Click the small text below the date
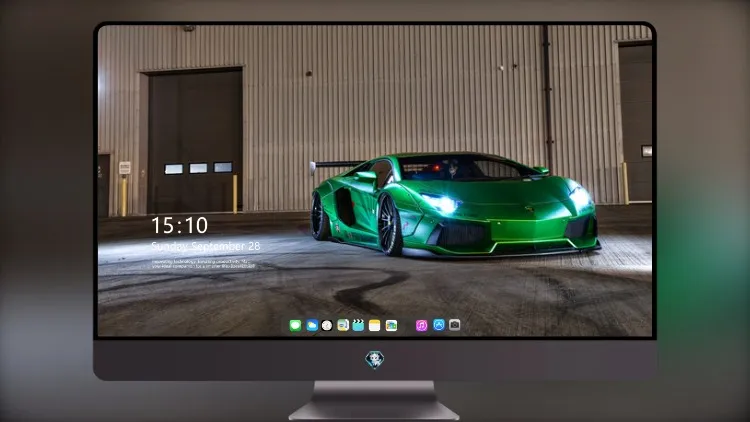 click(x=203, y=264)
